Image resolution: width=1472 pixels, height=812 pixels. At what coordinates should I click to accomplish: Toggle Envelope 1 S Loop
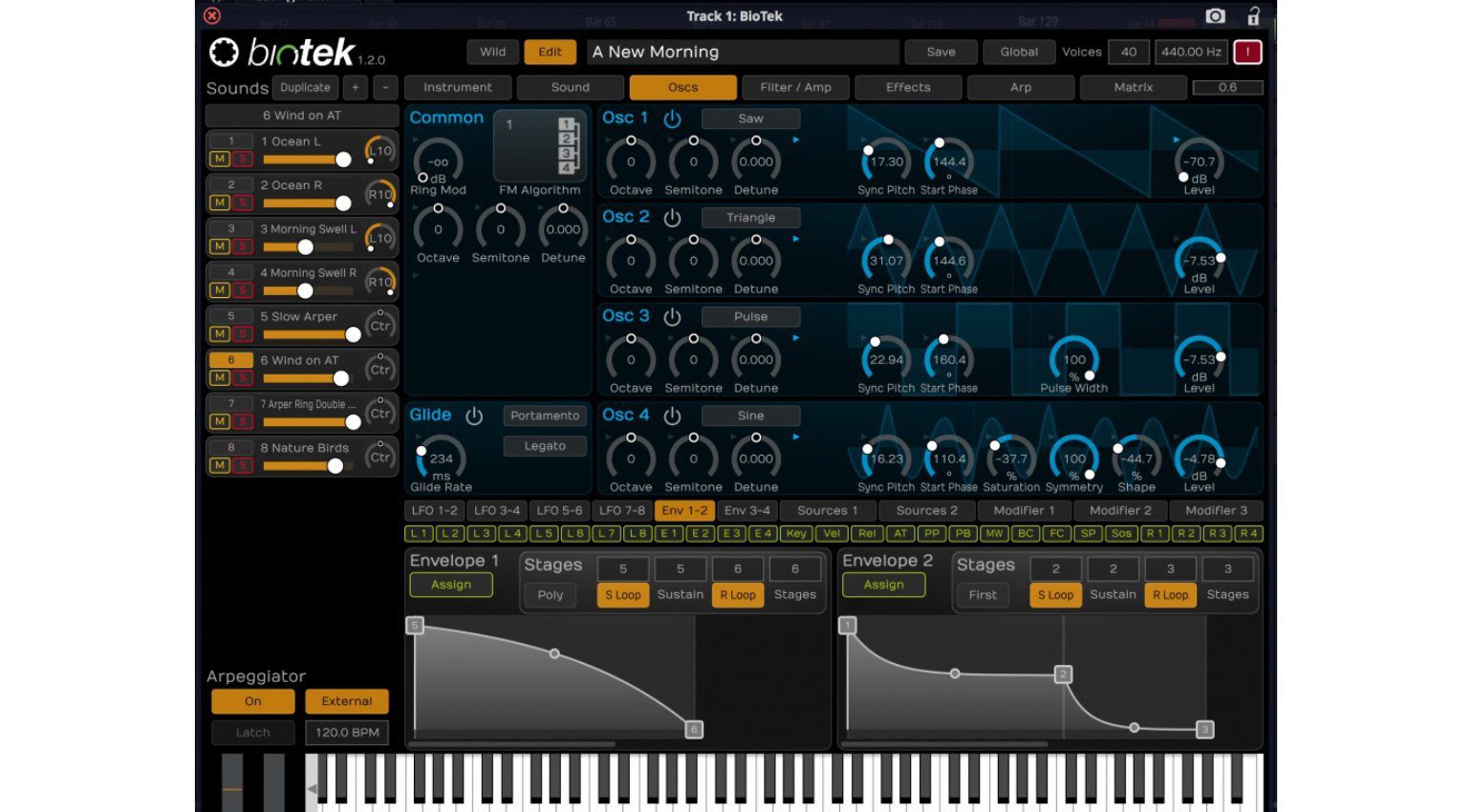[x=622, y=595]
